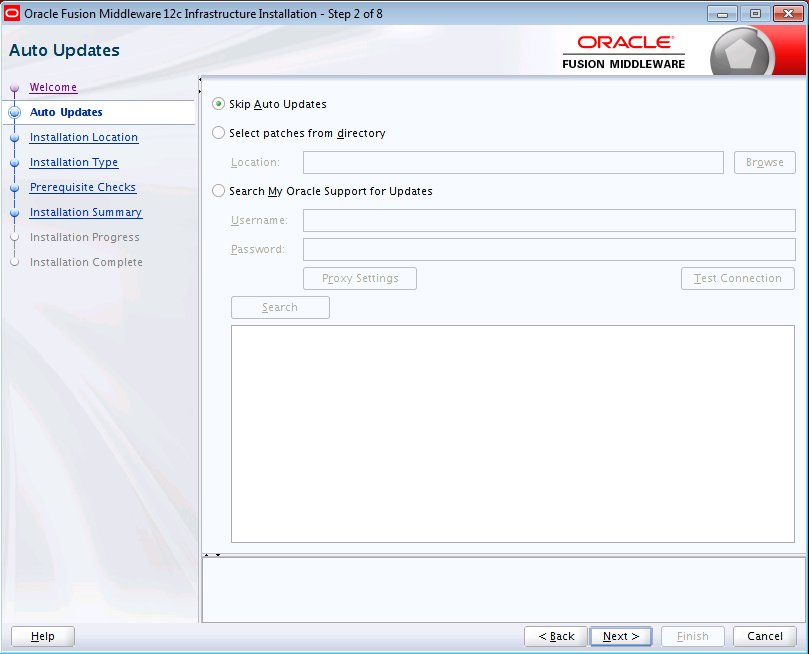Image resolution: width=809 pixels, height=654 pixels.
Task: Open the Installation Location step link
Action: click(x=84, y=137)
